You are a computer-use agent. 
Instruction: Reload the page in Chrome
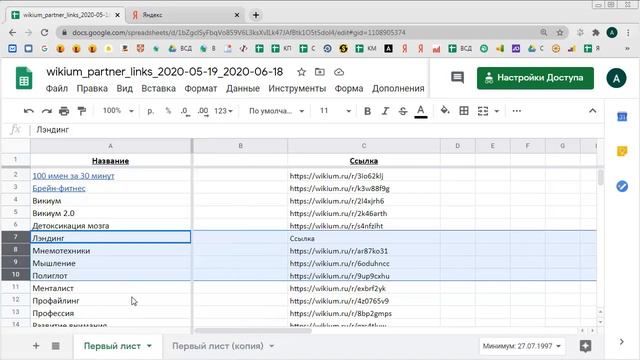tap(44, 32)
